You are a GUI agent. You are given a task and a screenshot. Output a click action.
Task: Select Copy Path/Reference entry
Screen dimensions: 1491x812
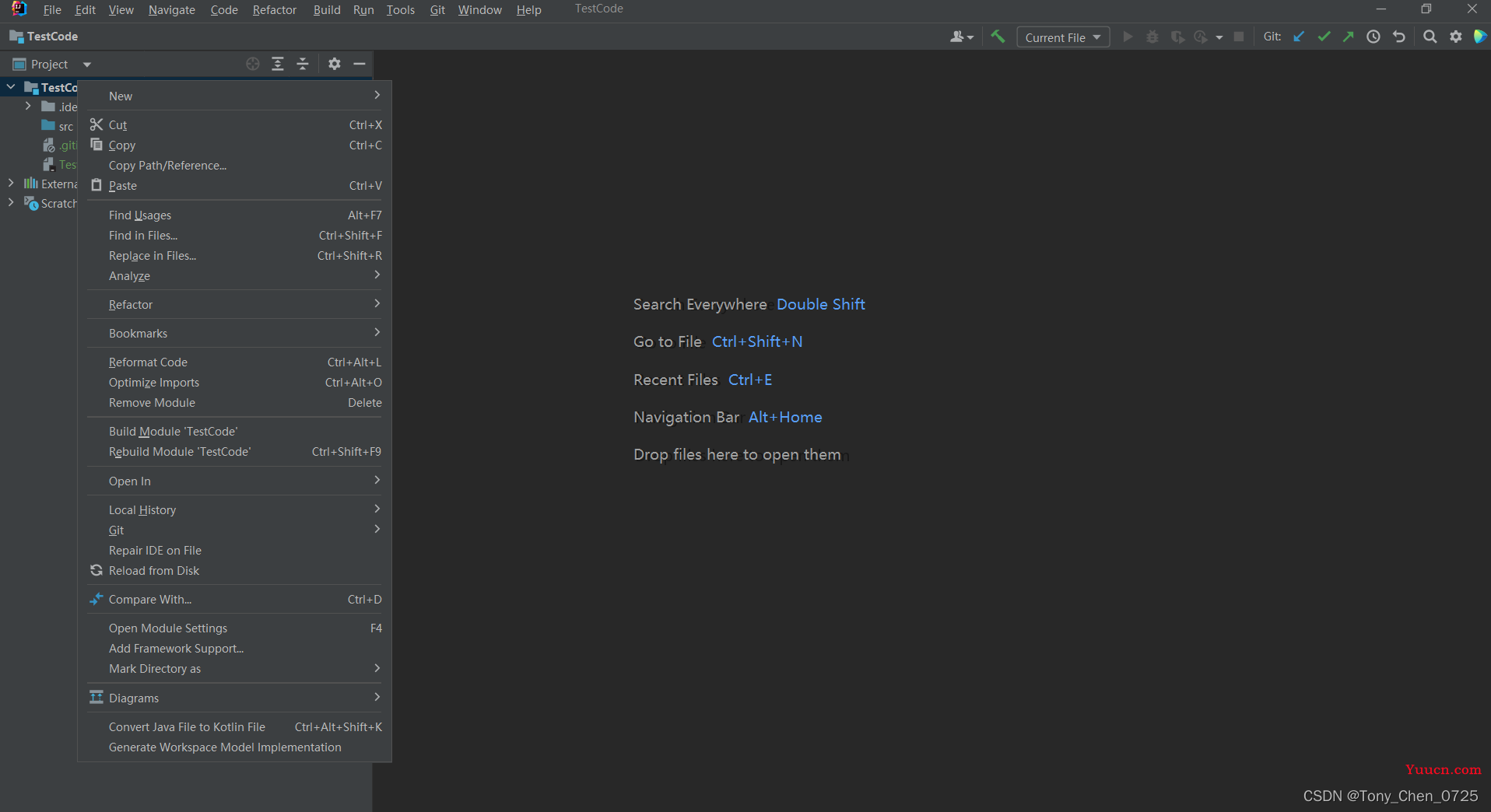coord(234,165)
